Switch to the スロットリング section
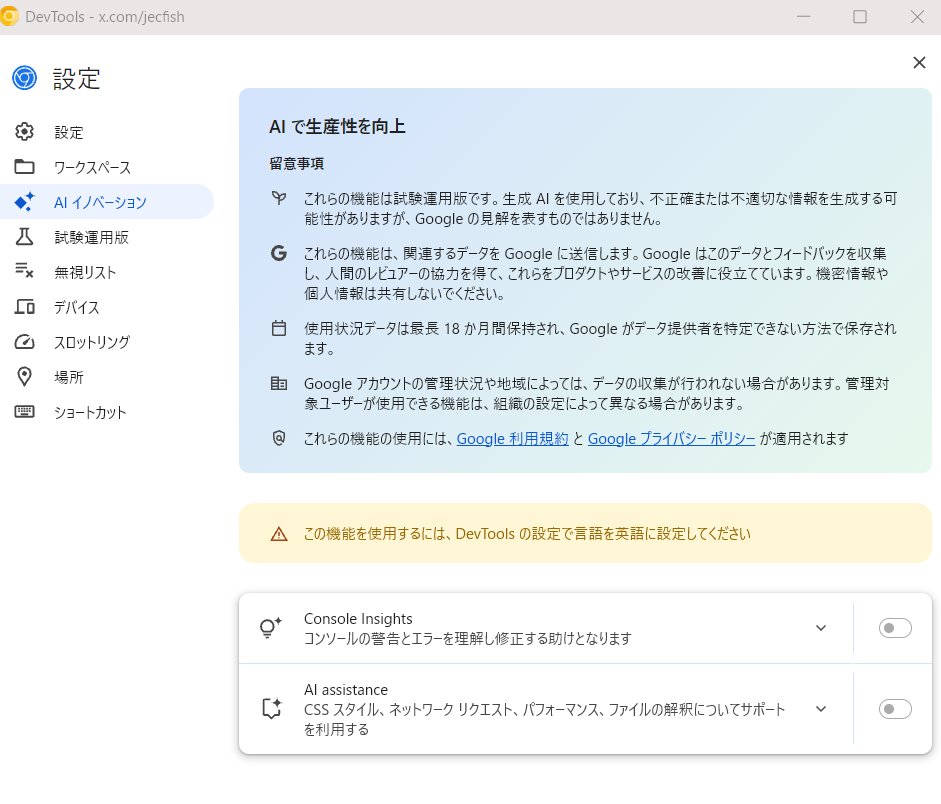 click(95, 342)
